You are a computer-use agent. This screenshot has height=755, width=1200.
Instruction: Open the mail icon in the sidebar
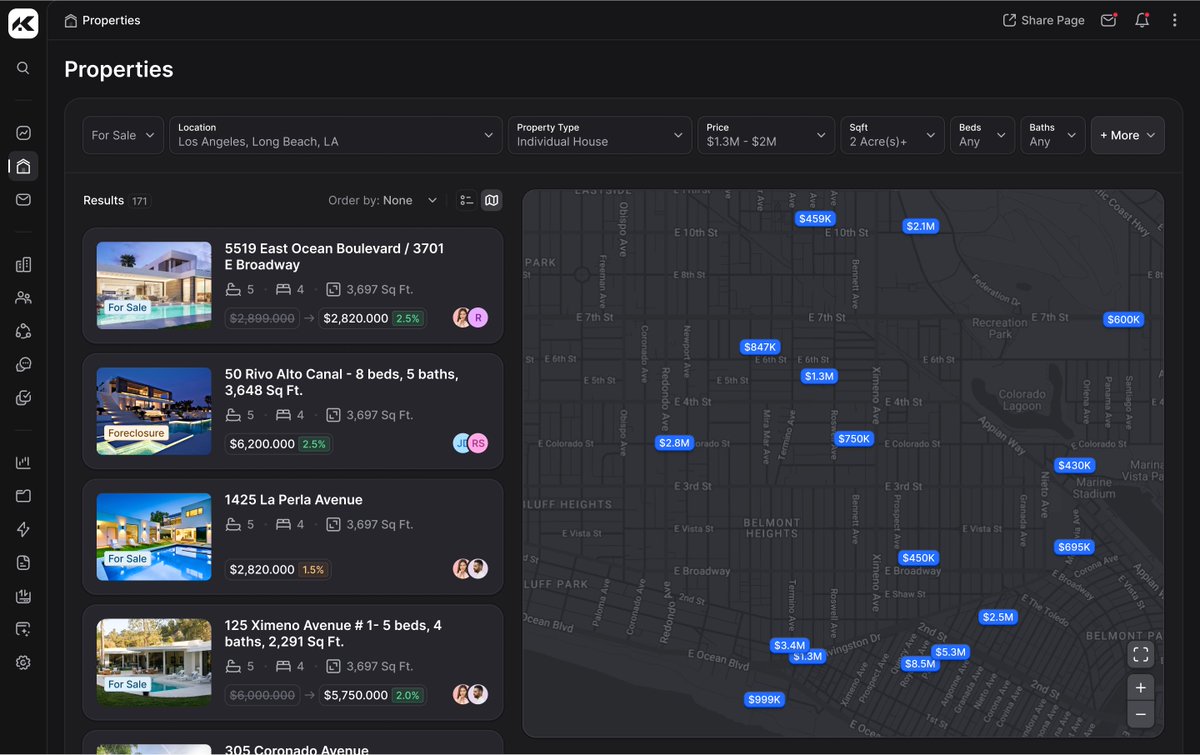pyautogui.click(x=23, y=199)
